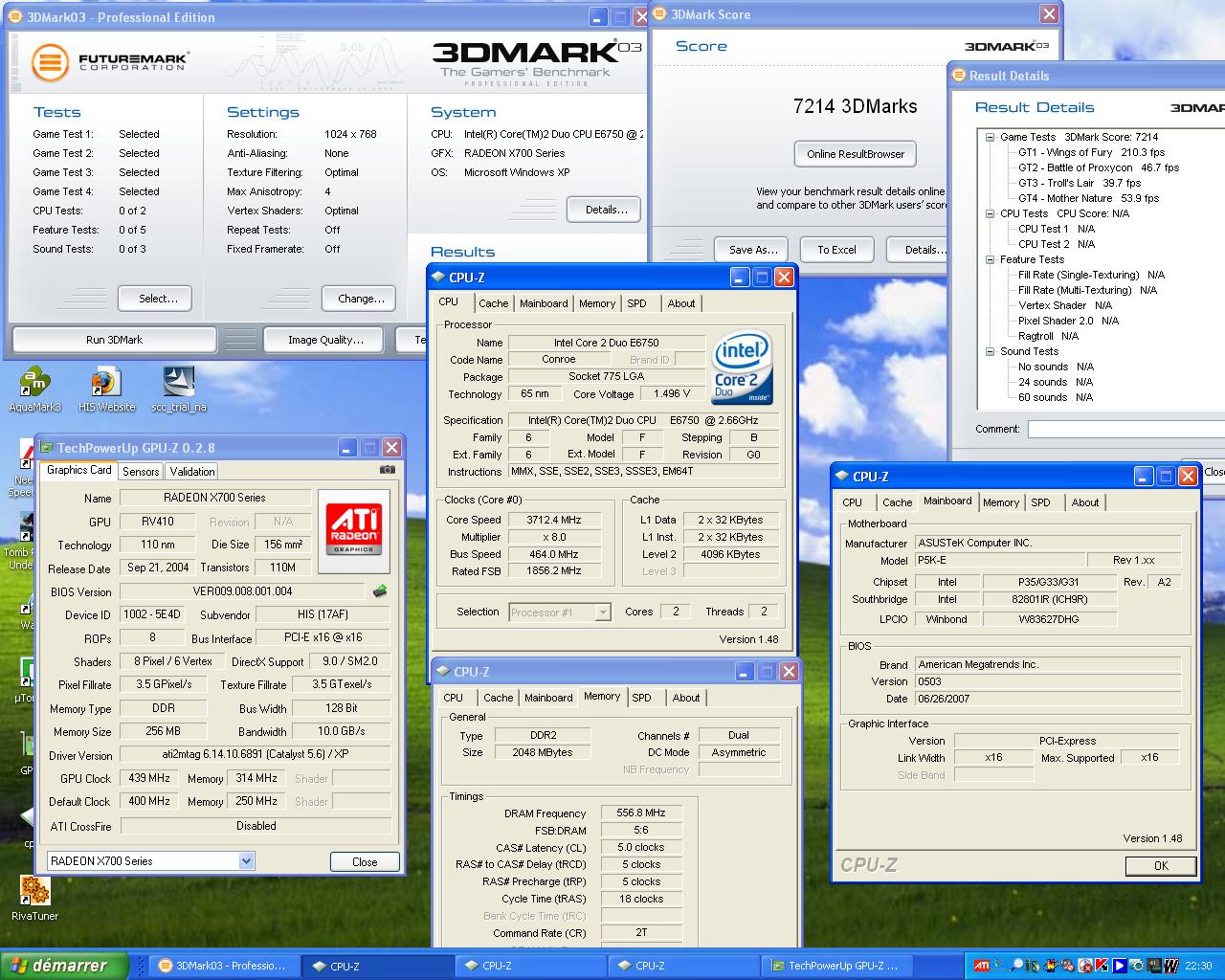Image resolution: width=1225 pixels, height=980 pixels.
Task: Collapse the Game Tests tree node
Action: pyautogui.click(x=991, y=137)
